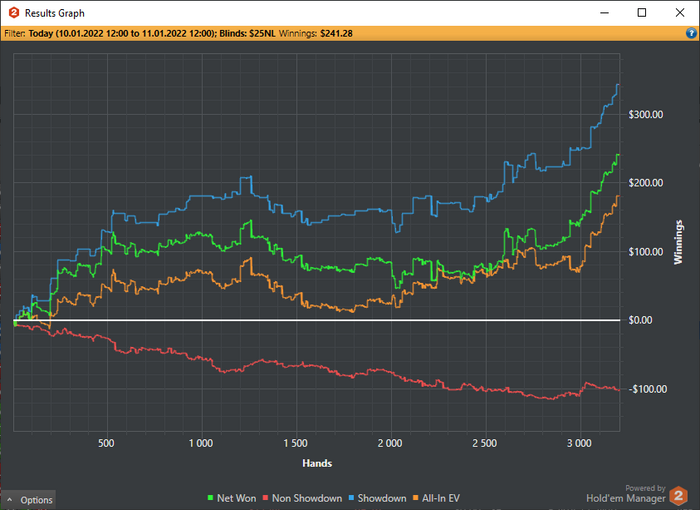Click the red Non Showdown color swatch

(x=266, y=498)
